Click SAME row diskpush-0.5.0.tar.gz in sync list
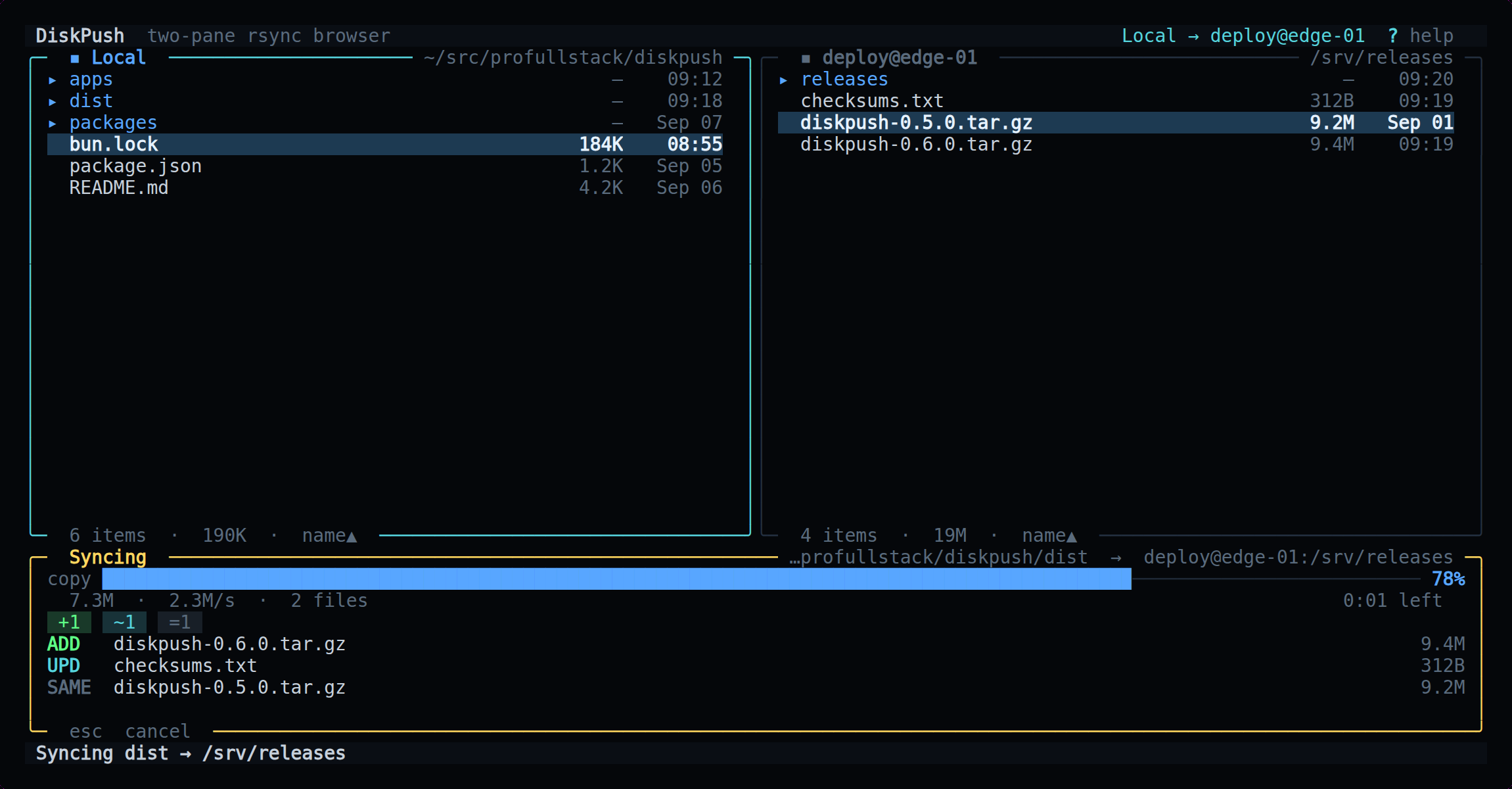 coord(756,687)
